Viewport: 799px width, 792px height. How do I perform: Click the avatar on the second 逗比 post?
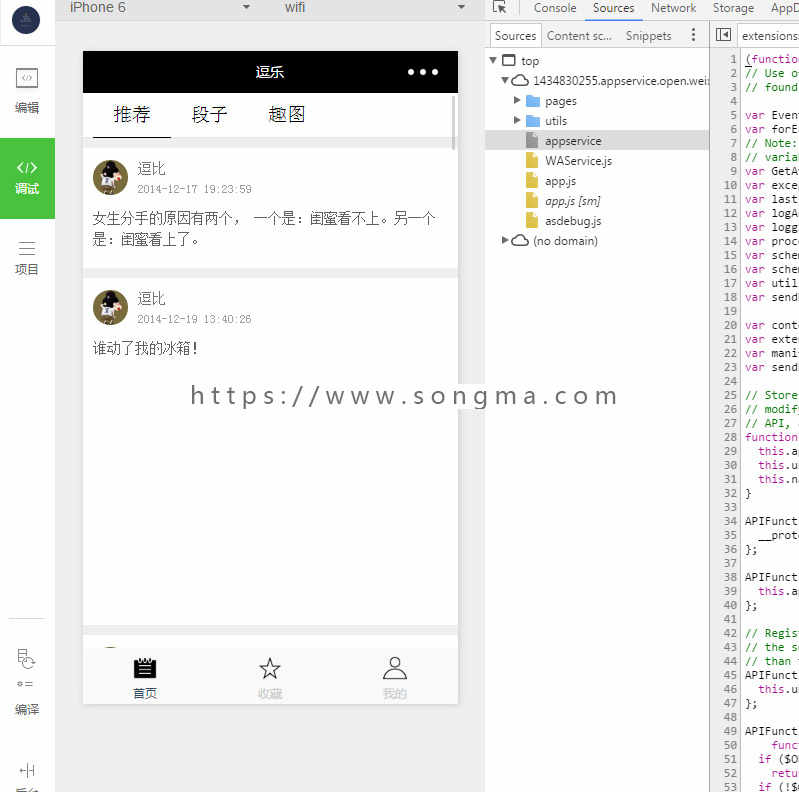tap(110, 307)
